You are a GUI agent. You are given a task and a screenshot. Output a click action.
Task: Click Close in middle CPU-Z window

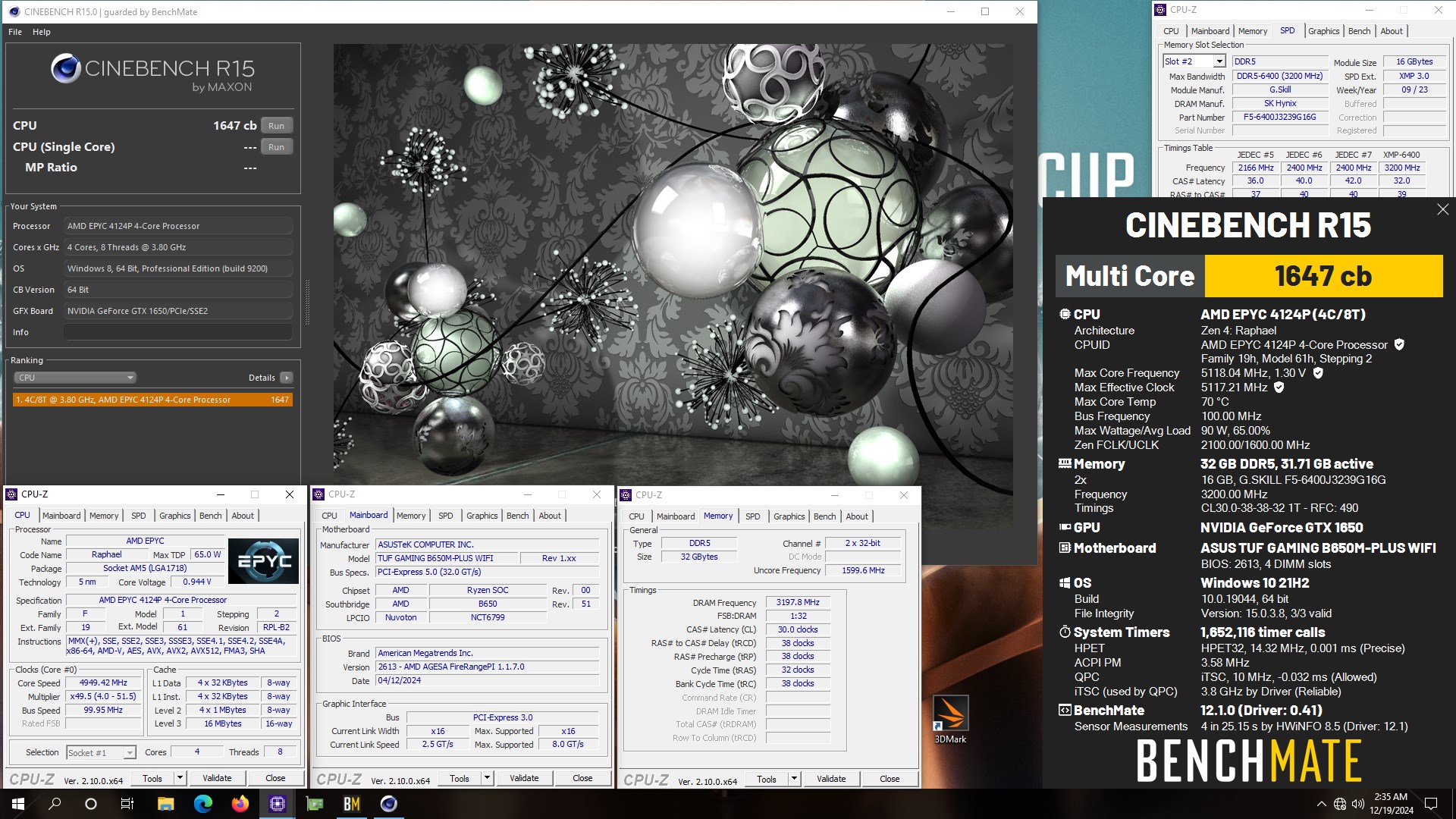tap(582, 779)
